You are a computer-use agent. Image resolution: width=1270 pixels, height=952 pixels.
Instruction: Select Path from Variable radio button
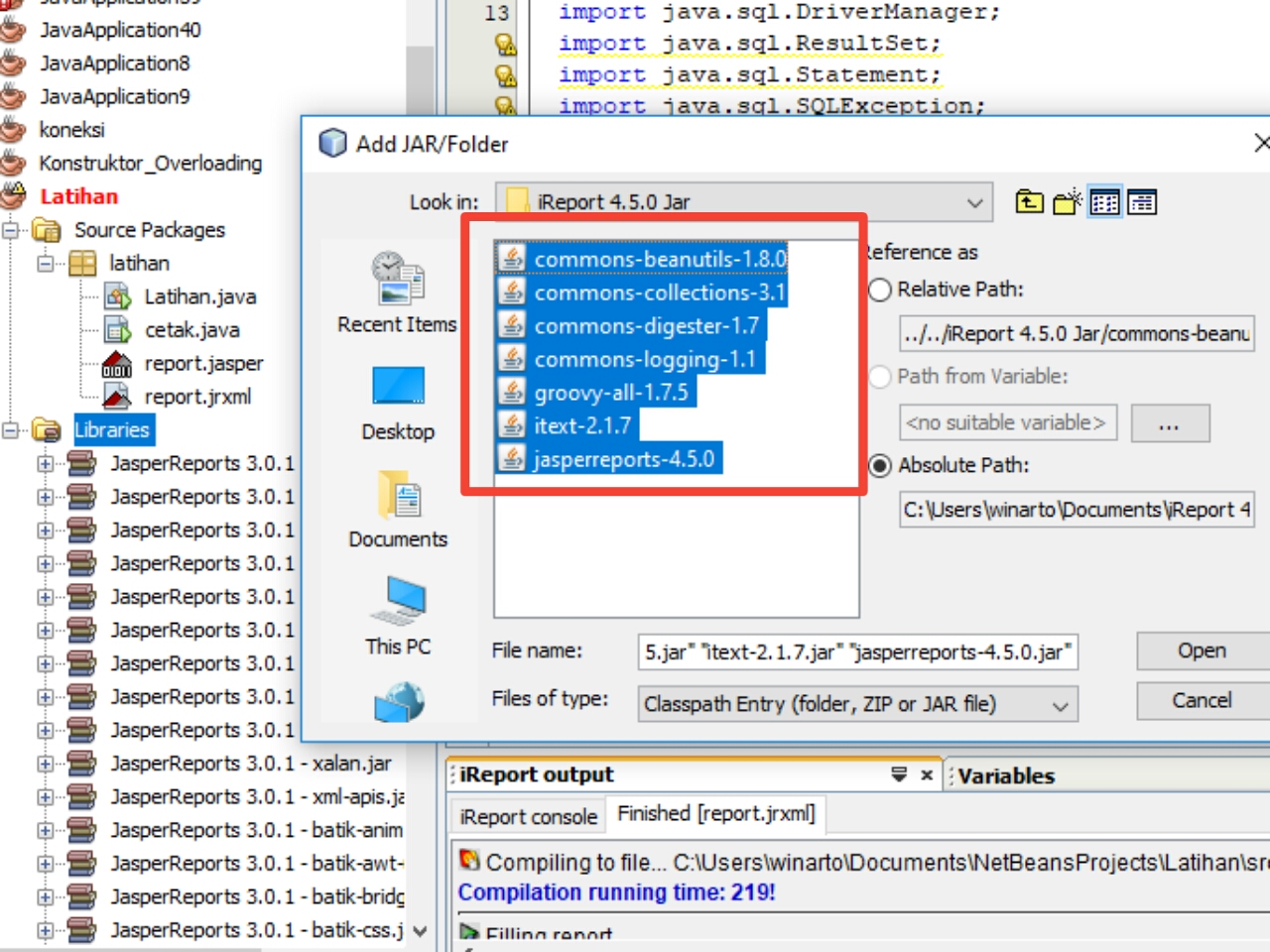coord(880,377)
